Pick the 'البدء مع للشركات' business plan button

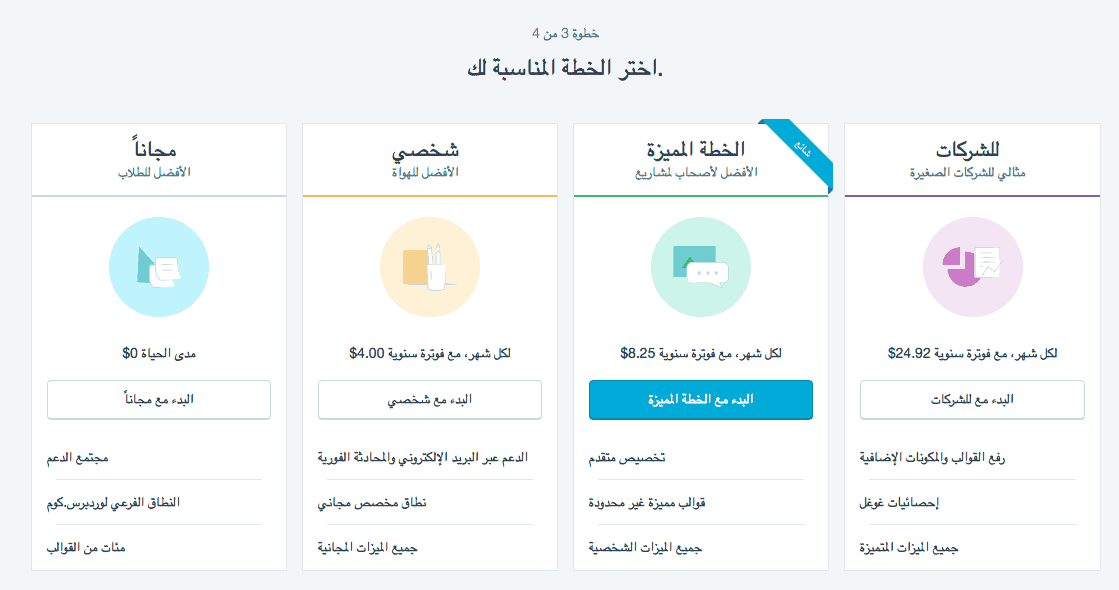pyautogui.click(x=972, y=400)
